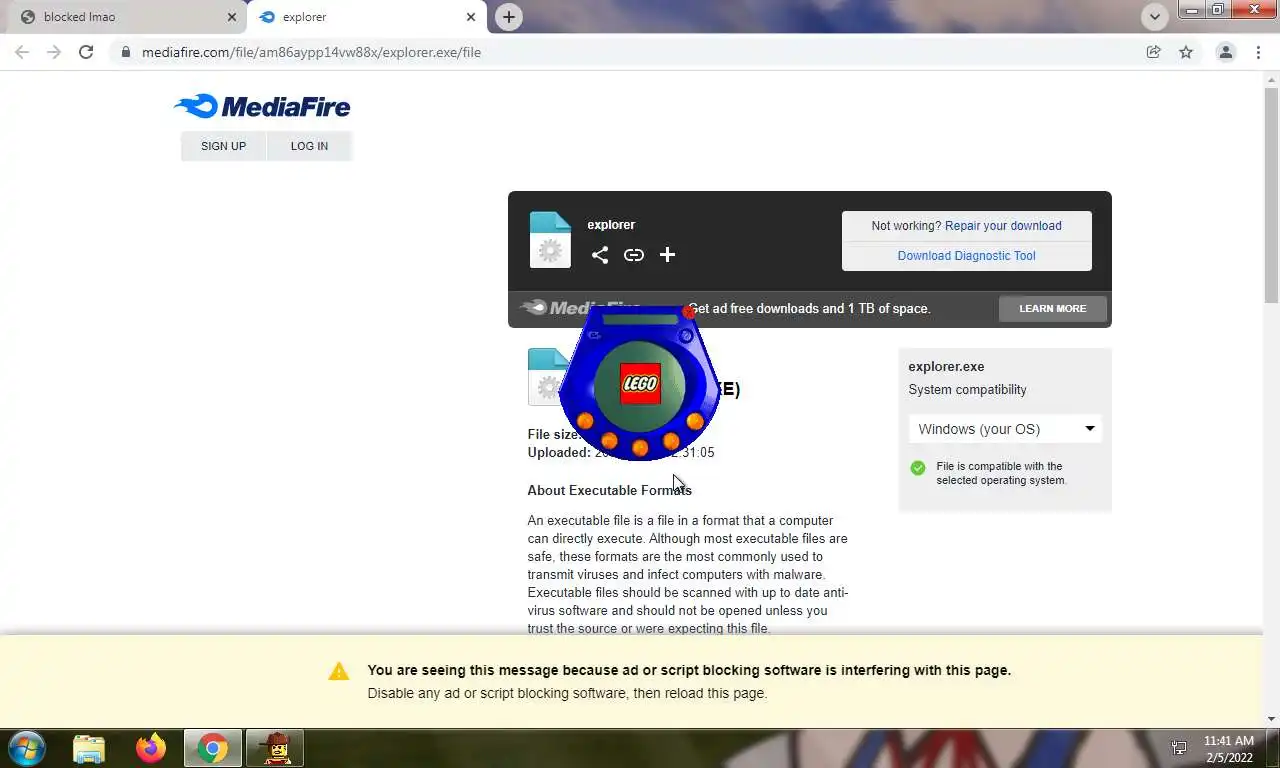1280x768 pixels.
Task: Open the Windows Start button
Action: pos(25,748)
